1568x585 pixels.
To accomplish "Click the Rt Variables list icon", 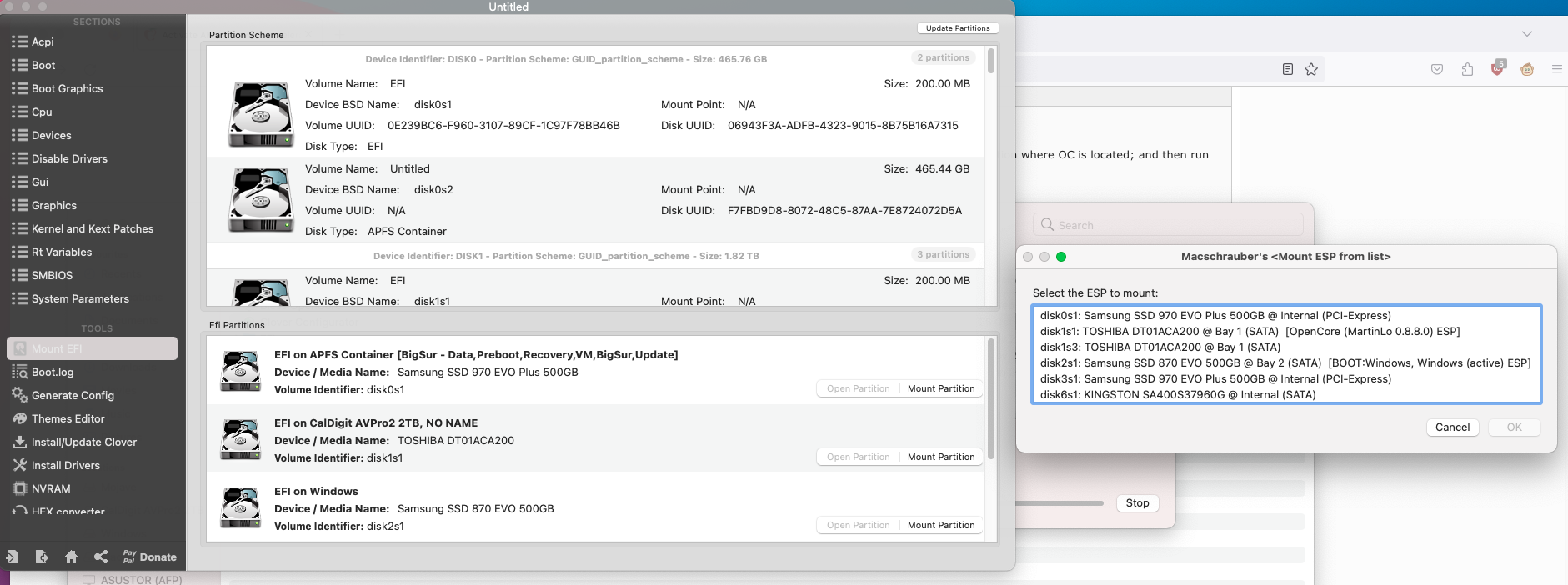I will [20, 252].
